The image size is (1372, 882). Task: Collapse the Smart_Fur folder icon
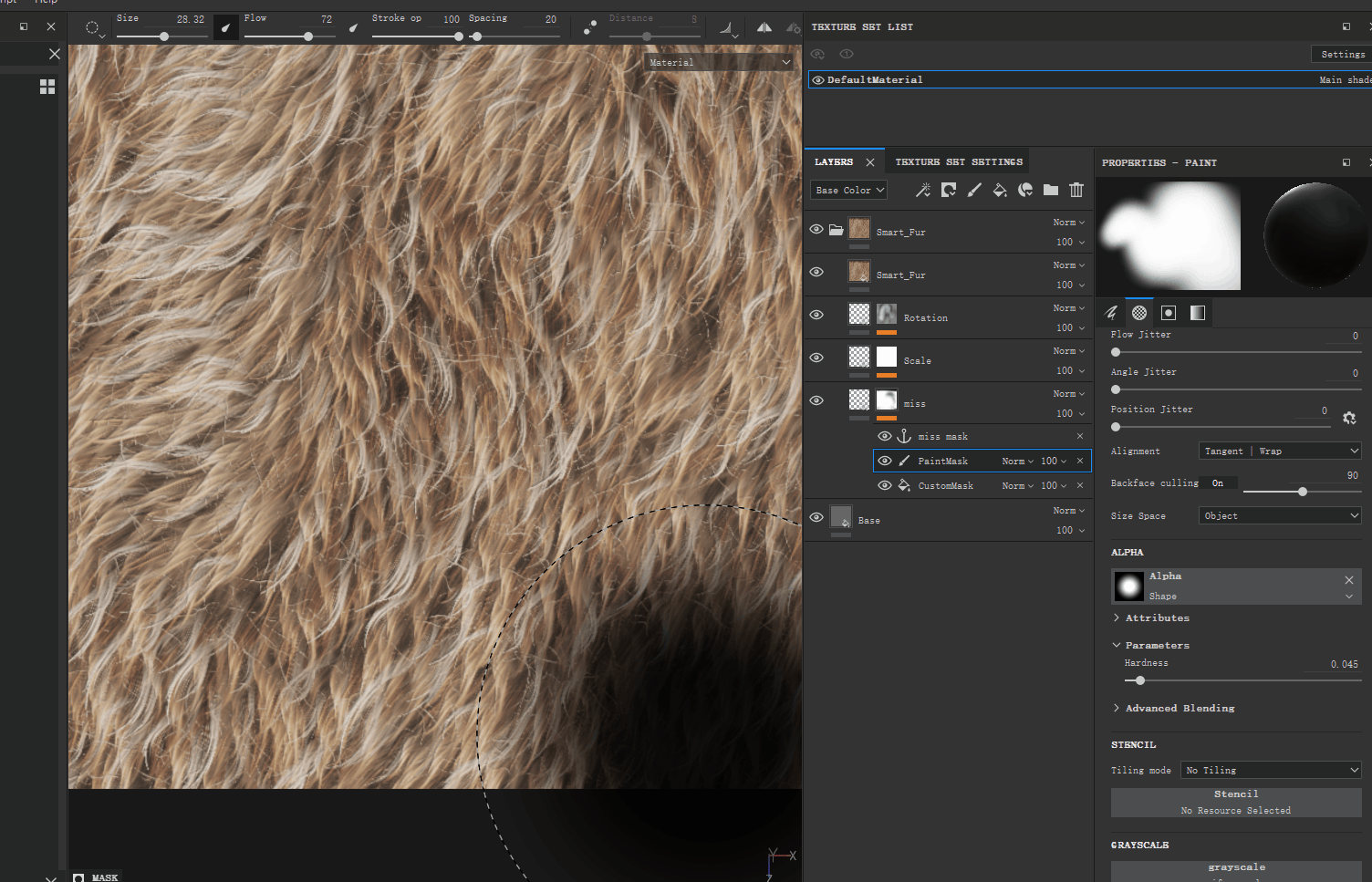(x=836, y=229)
